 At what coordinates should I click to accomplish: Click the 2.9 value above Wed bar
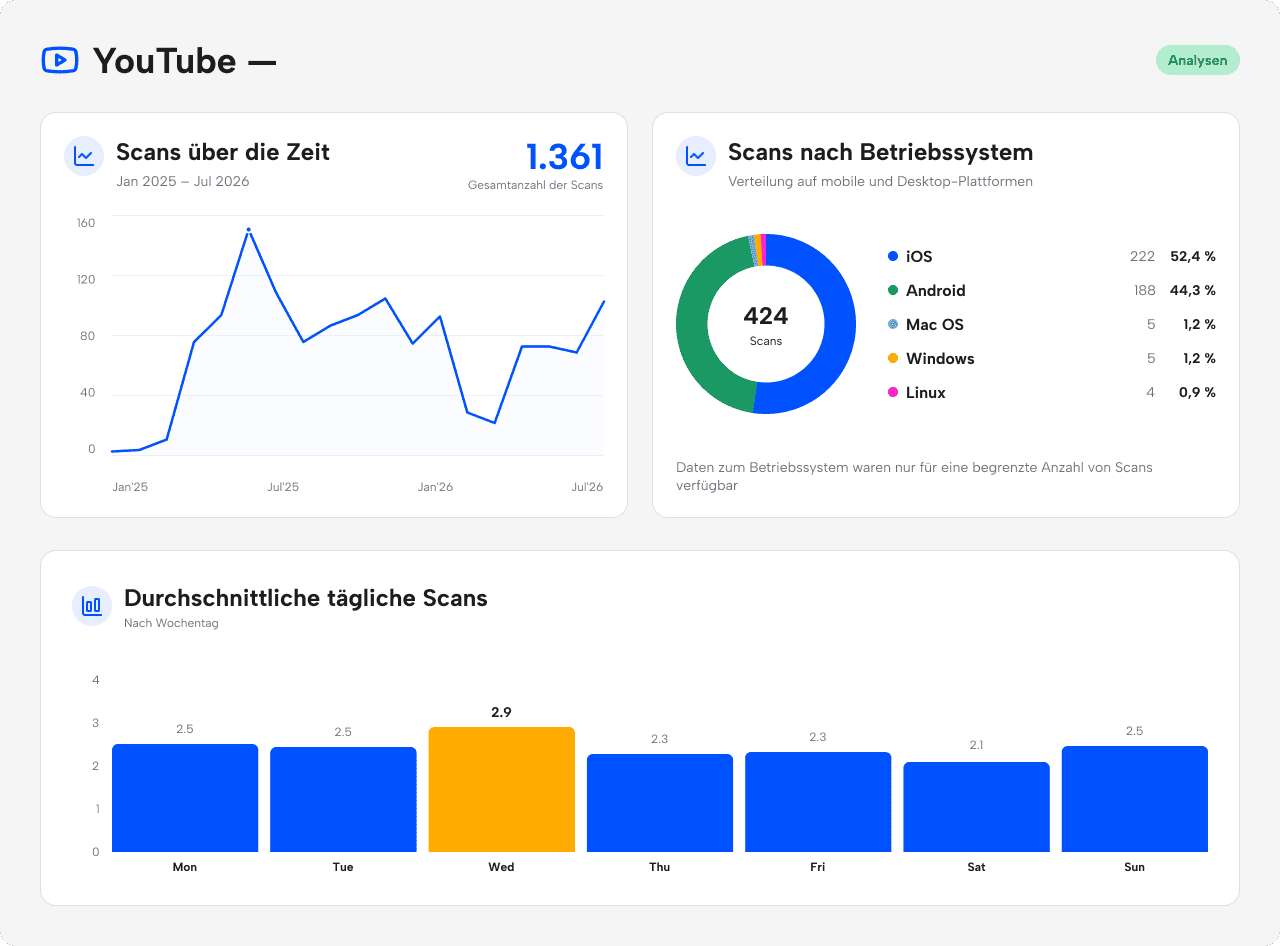501,713
